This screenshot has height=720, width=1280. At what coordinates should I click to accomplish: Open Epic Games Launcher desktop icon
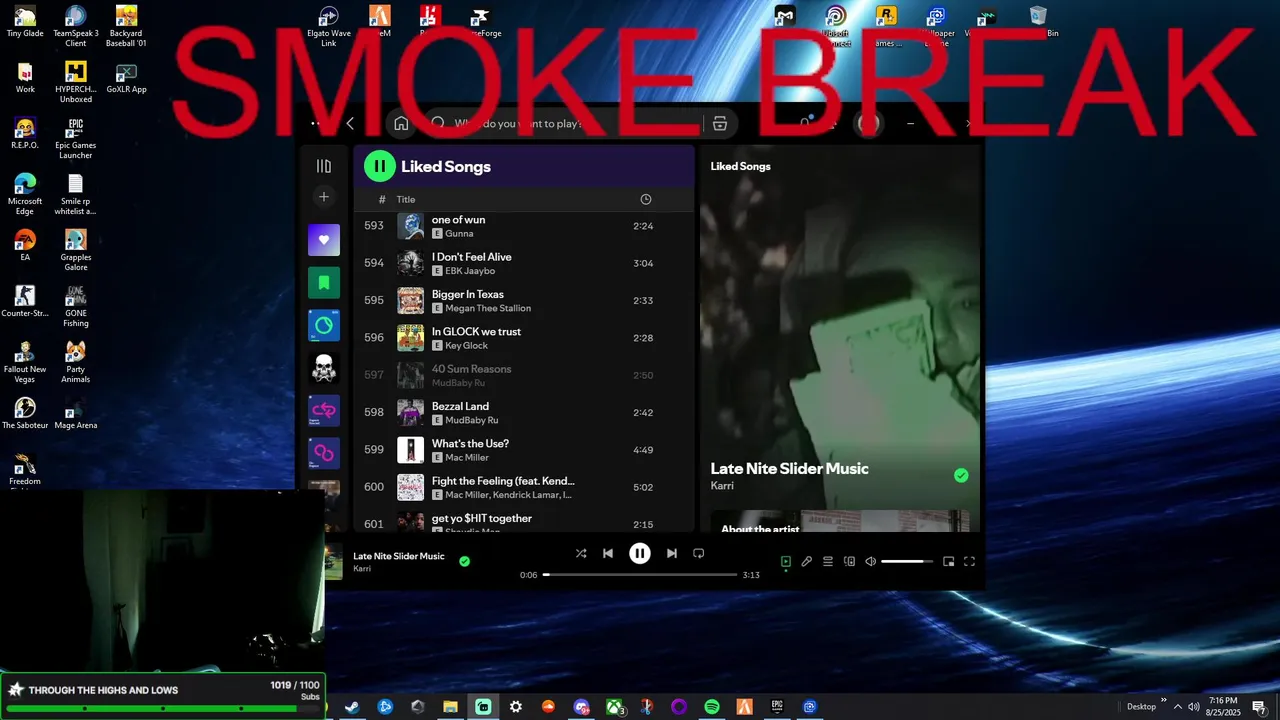pyautogui.click(x=76, y=138)
